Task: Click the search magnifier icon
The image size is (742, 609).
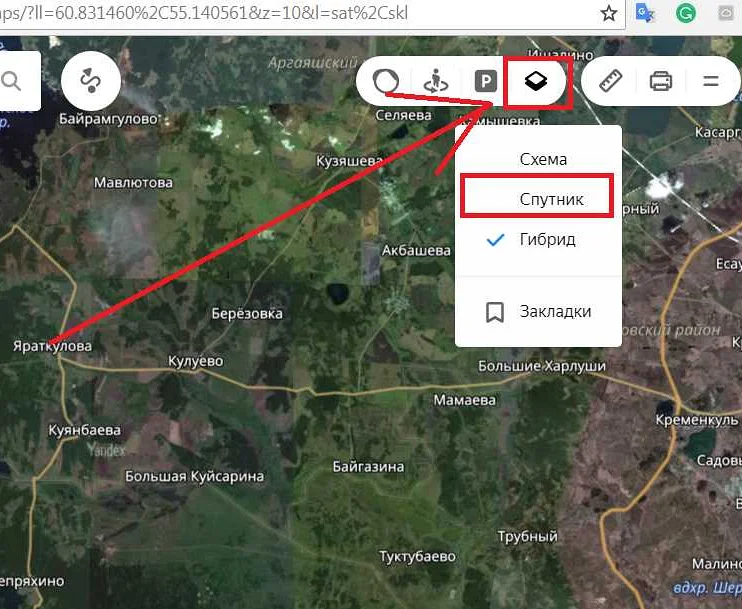Action: (12, 81)
